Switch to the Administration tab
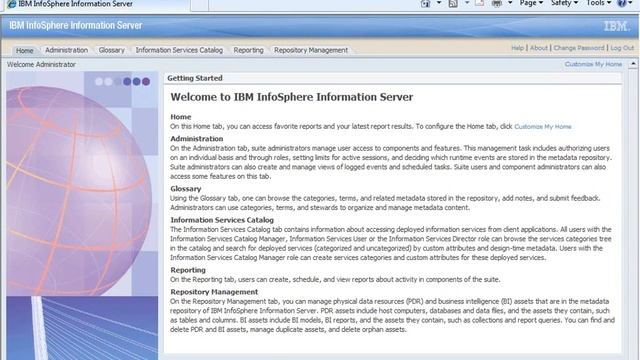This screenshot has width=640, height=360. click(x=66, y=50)
